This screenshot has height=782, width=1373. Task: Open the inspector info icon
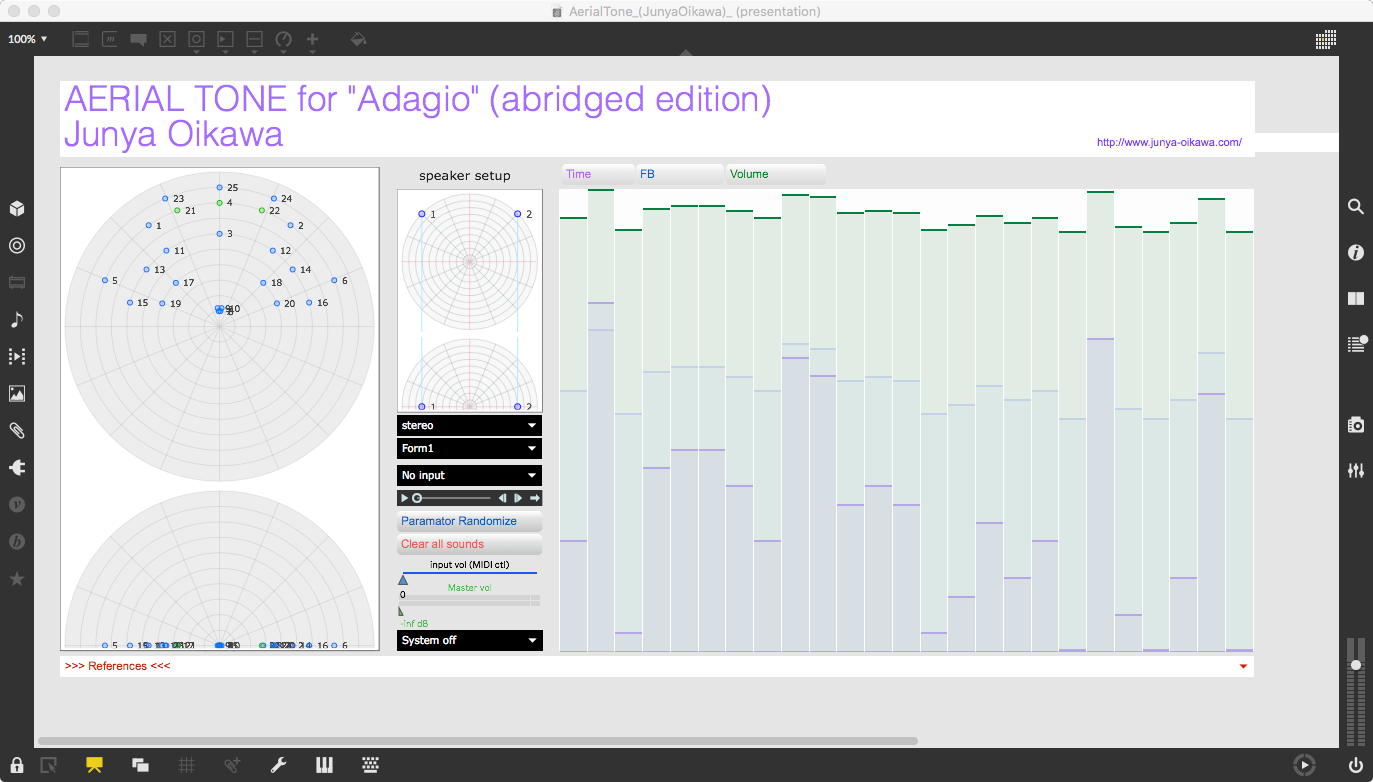[x=1356, y=252]
